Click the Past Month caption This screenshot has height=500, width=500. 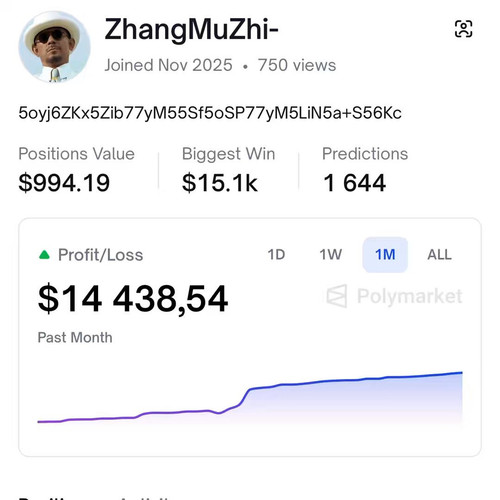(75, 337)
